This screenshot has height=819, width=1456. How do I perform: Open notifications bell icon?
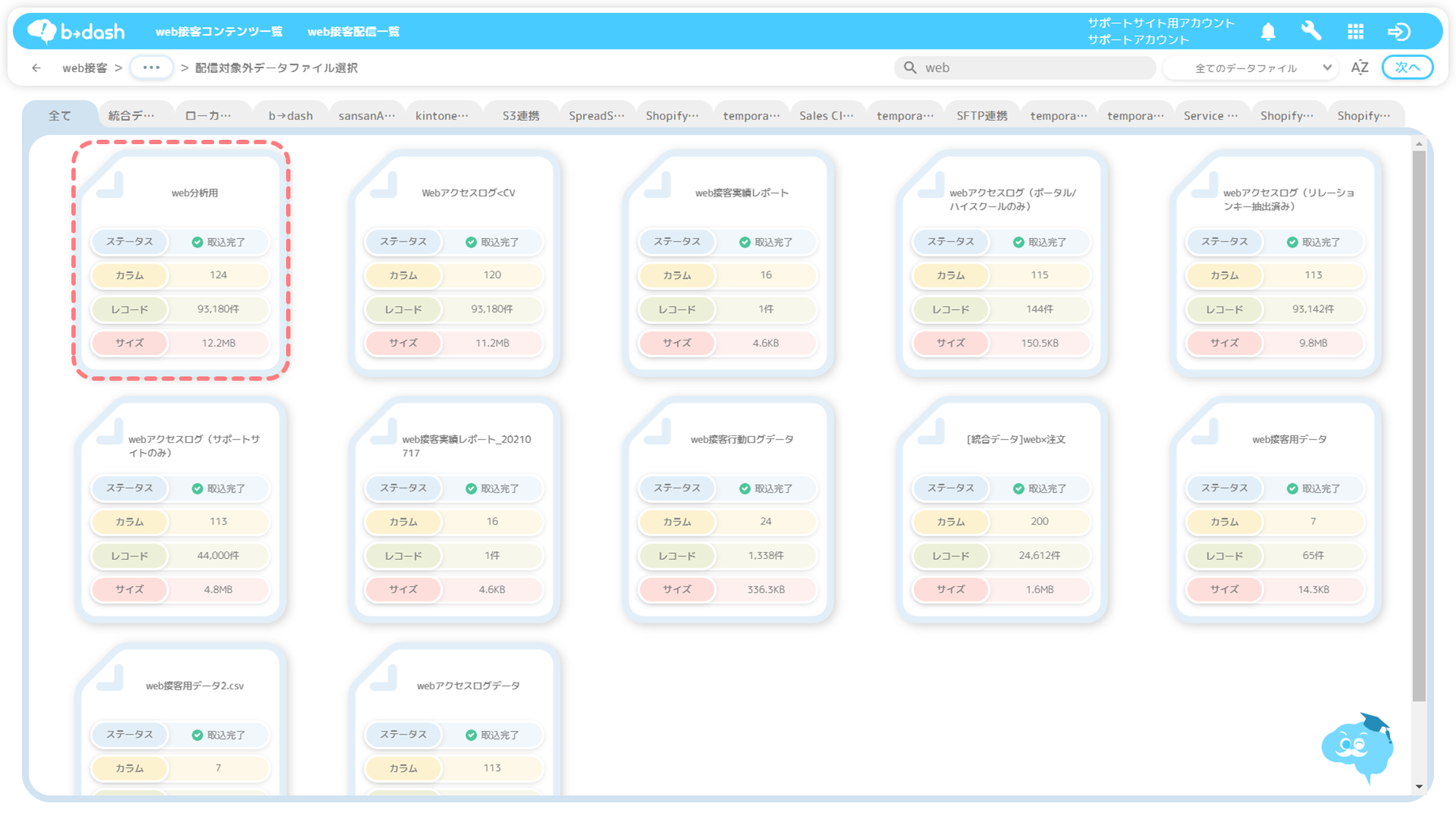(x=1268, y=31)
